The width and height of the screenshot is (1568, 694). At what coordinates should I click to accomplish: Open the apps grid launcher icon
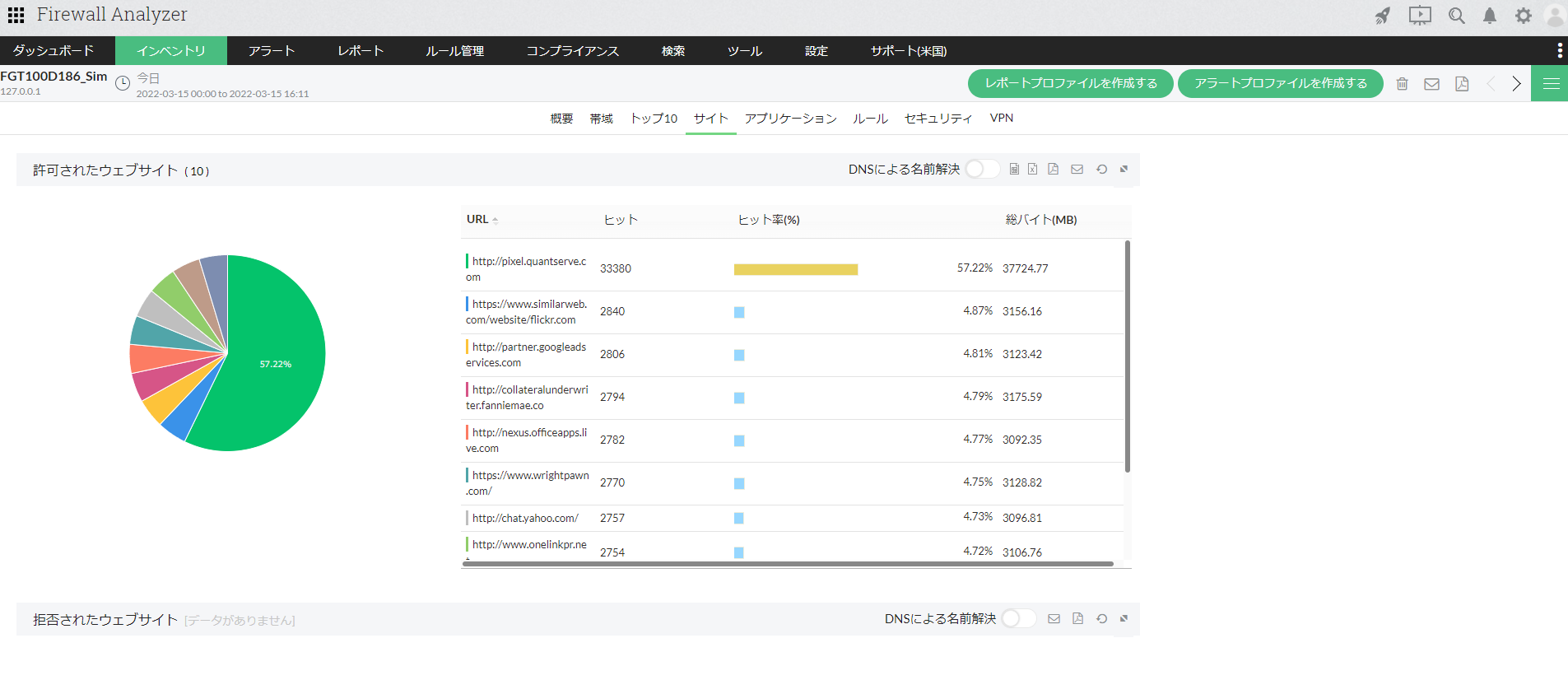(16, 15)
